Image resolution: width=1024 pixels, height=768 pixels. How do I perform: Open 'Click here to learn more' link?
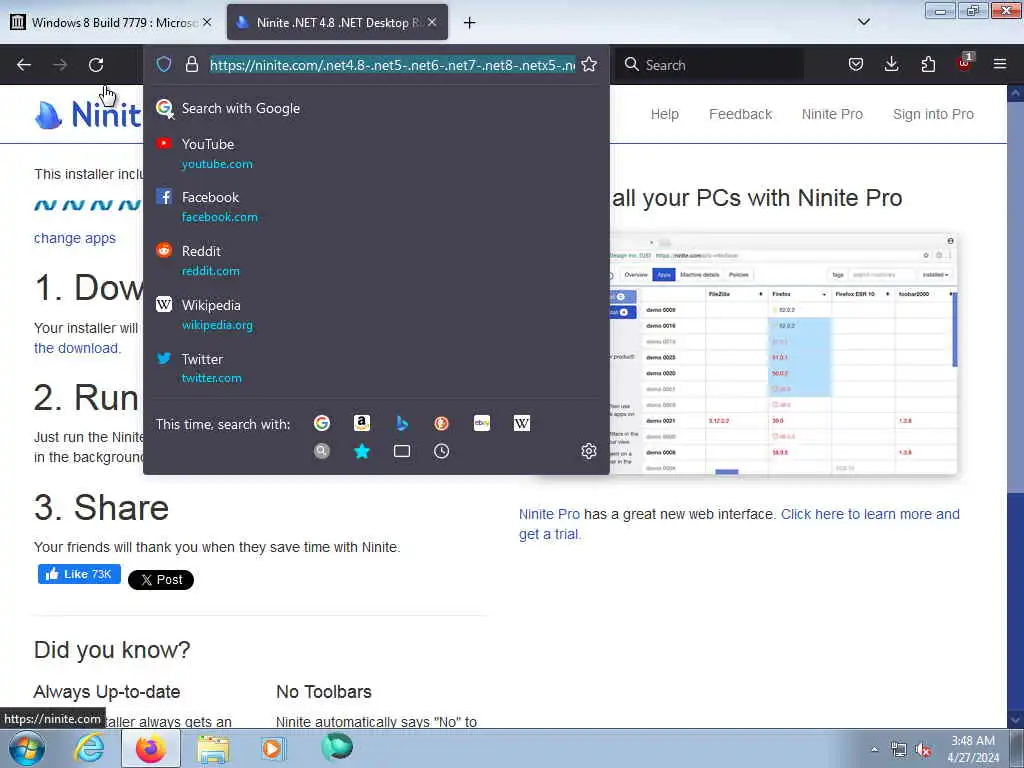pos(870,514)
